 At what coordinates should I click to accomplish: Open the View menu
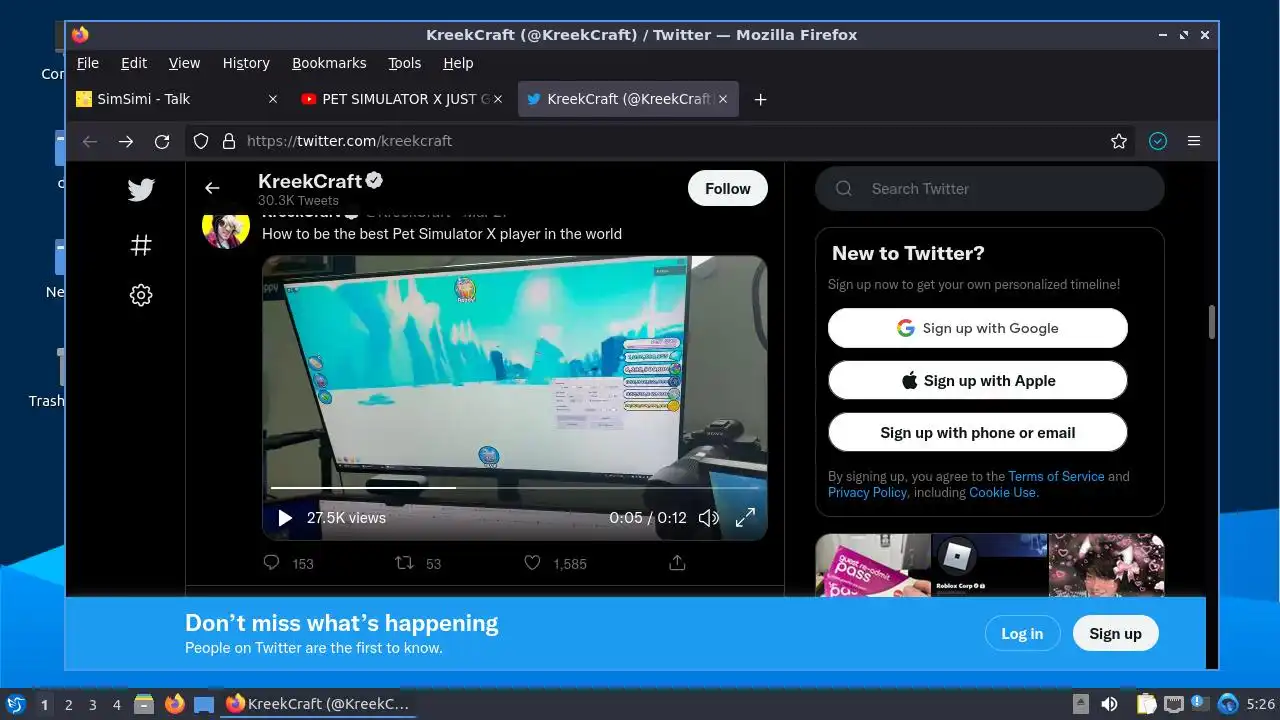coord(184,63)
